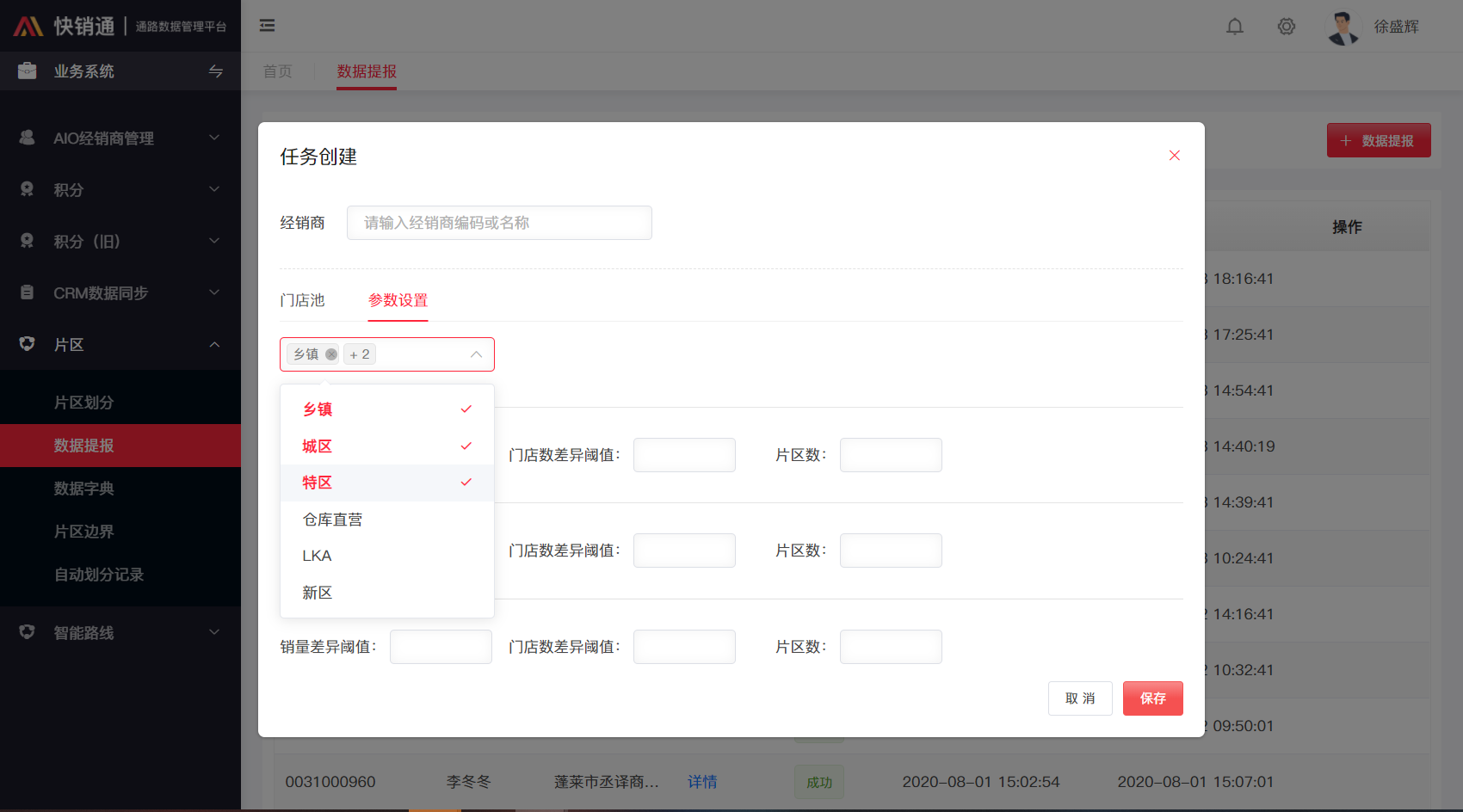This screenshot has height=812, width=1463.
Task: Click the user avatar picture
Action: pyautogui.click(x=1343, y=28)
